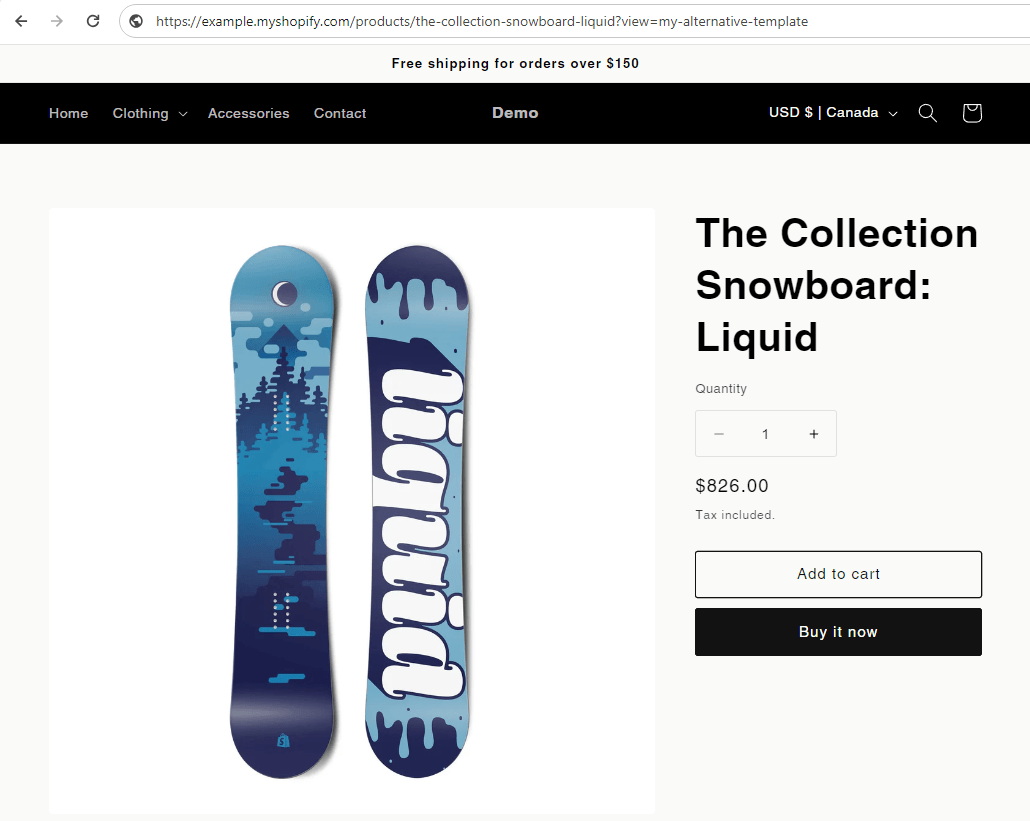Open the shopping cart bag icon
Screen dimensions: 1030x821
click(x=972, y=113)
